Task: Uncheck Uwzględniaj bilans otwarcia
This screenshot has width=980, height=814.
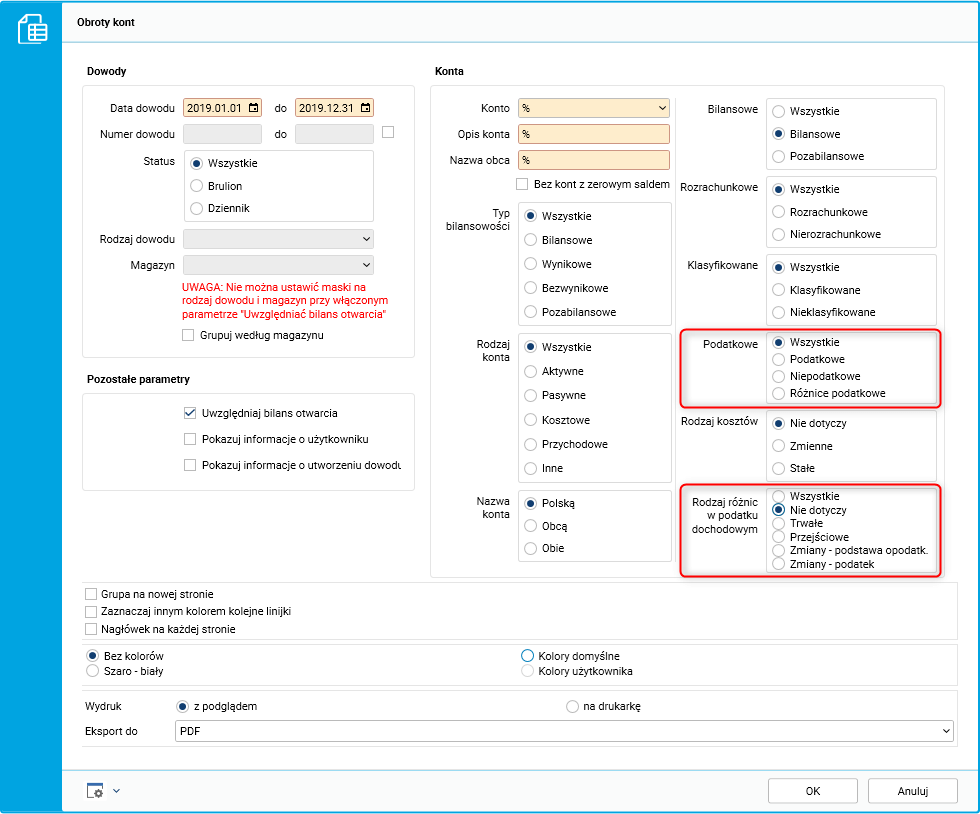Action: pos(190,413)
